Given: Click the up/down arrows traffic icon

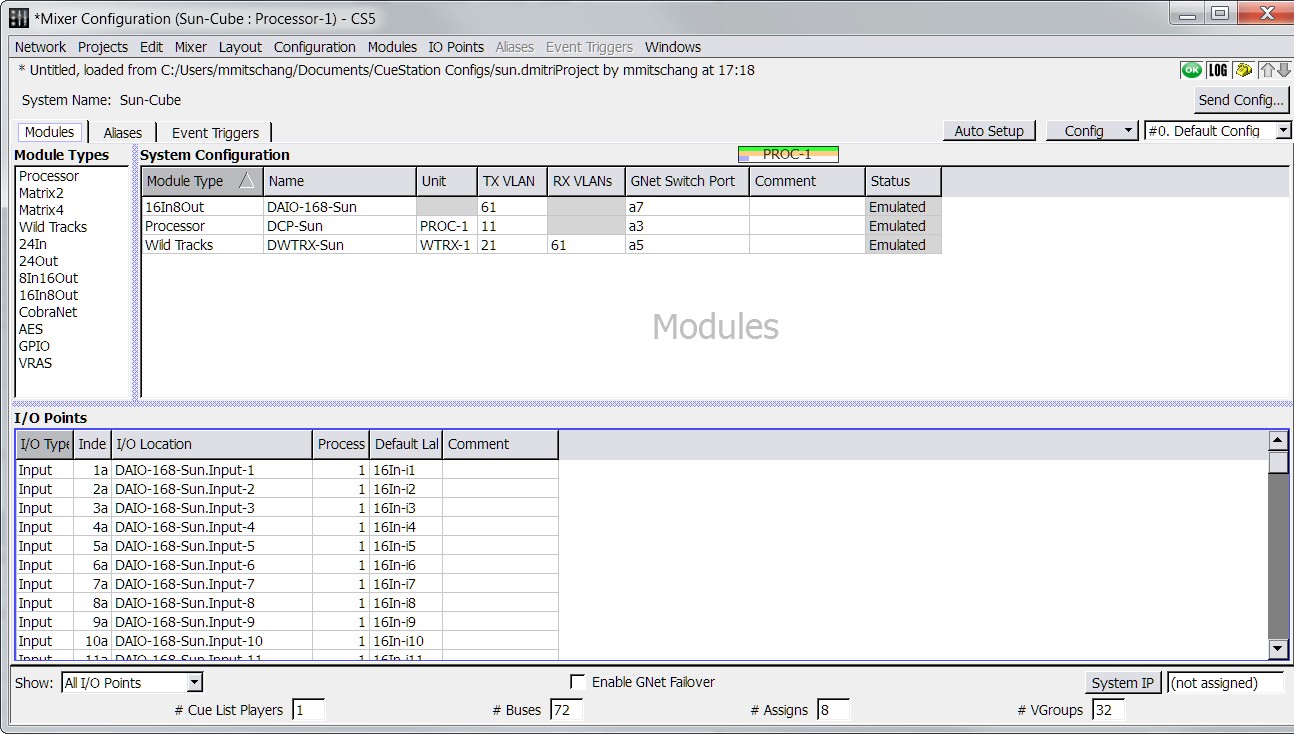Looking at the screenshot, I should pos(1274,70).
